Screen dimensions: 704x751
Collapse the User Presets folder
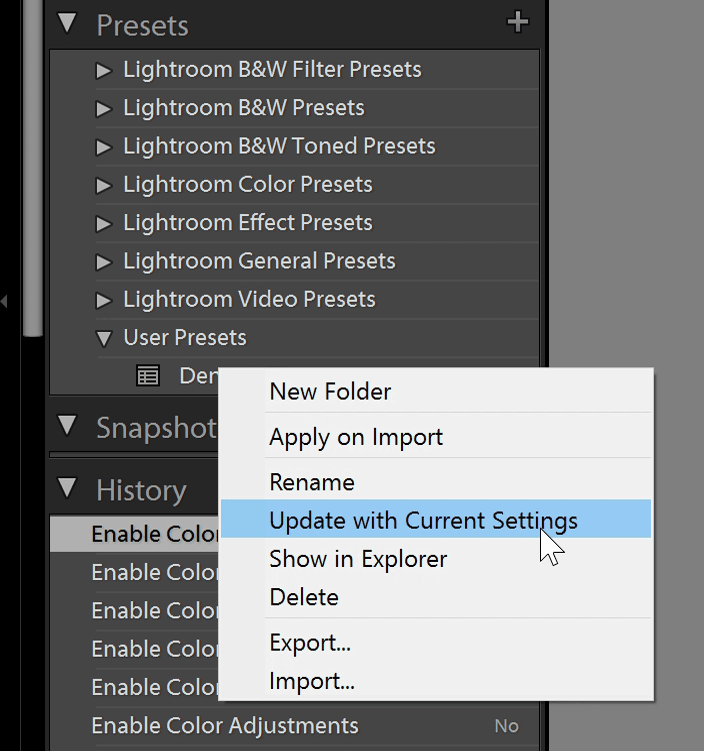click(103, 339)
